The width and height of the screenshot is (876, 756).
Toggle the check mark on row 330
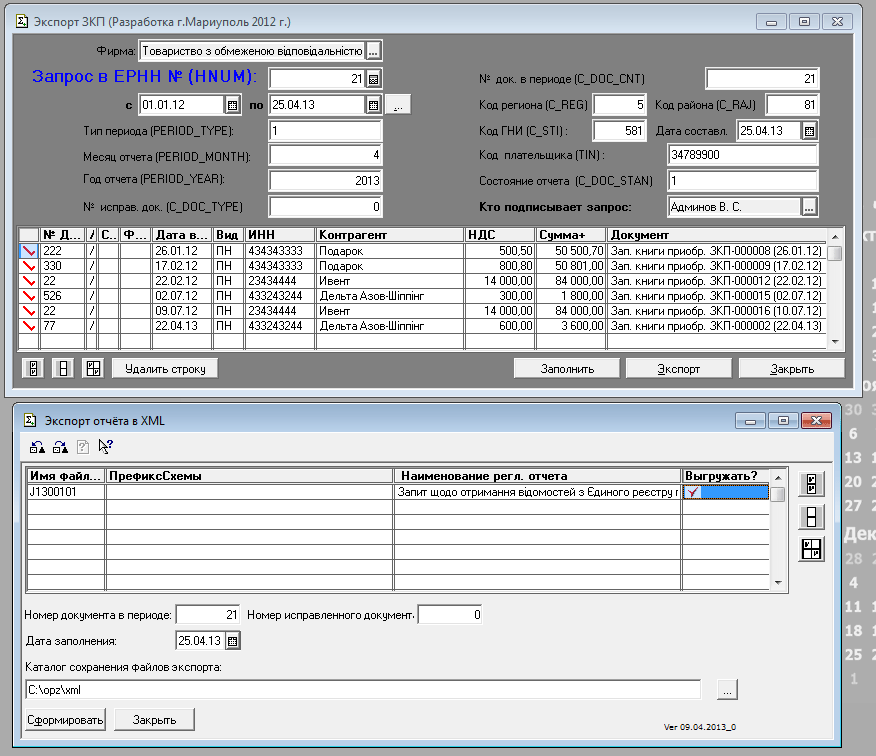point(29,266)
